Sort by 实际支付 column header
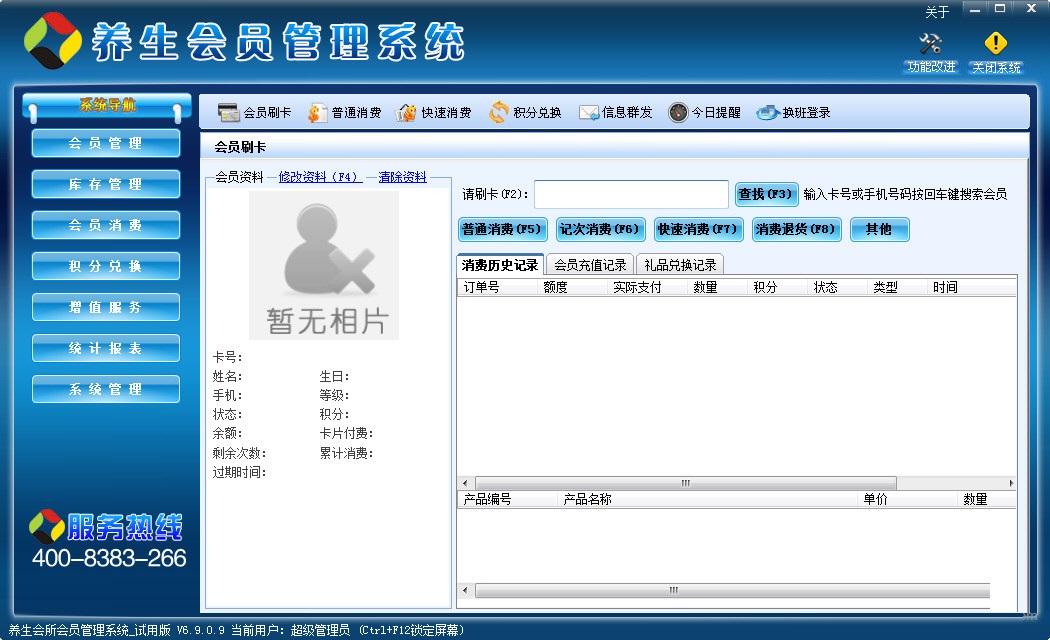The image size is (1050, 640). pyautogui.click(x=648, y=287)
